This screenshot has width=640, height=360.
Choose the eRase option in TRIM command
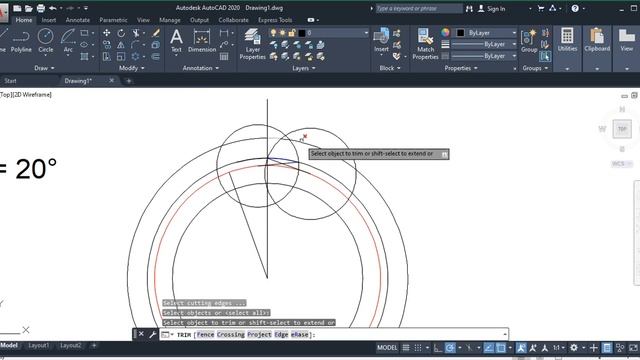pyautogui.click(x=299, y=335)
